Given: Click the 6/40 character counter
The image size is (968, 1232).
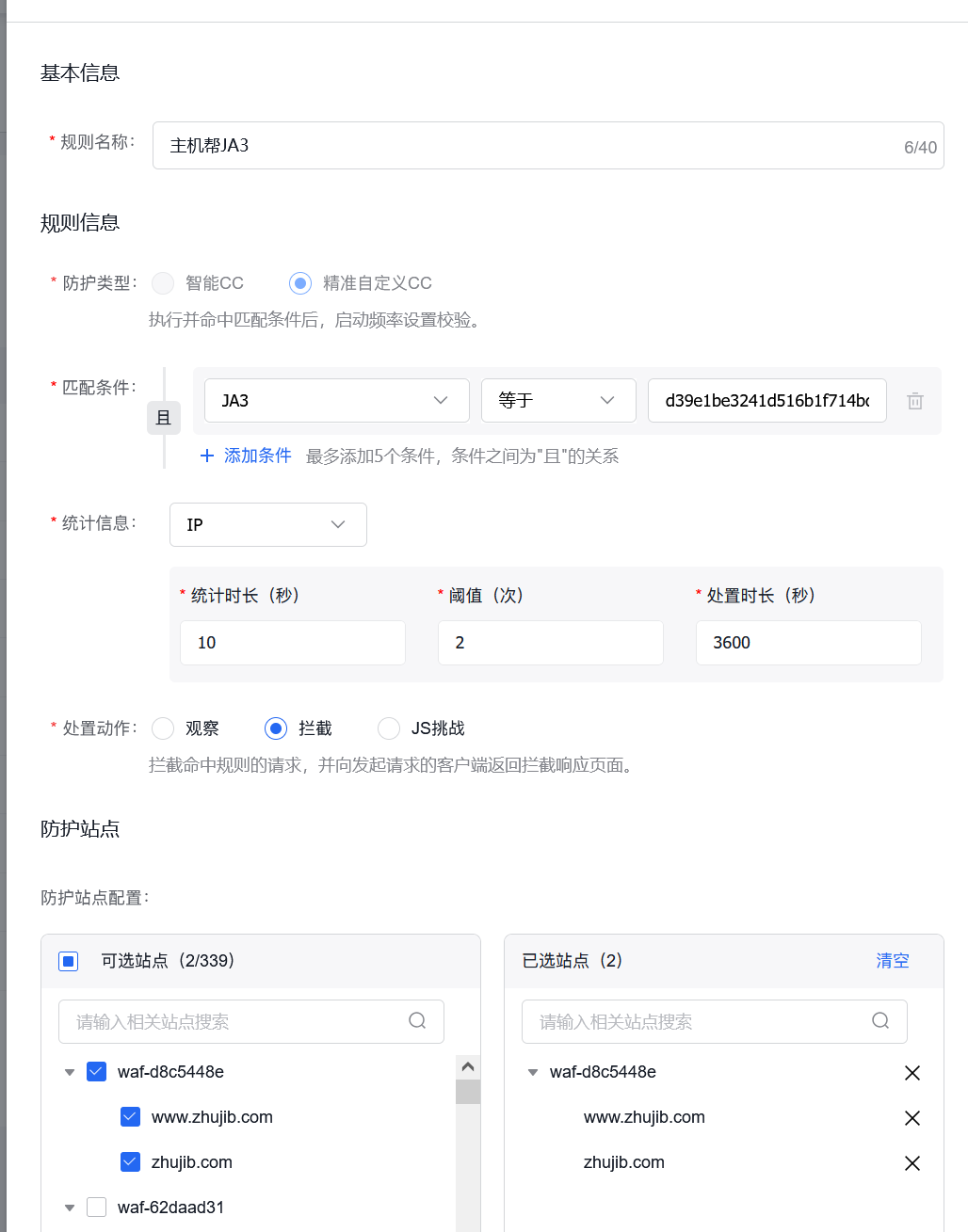Looking at the screenshot, I should 920,147.
